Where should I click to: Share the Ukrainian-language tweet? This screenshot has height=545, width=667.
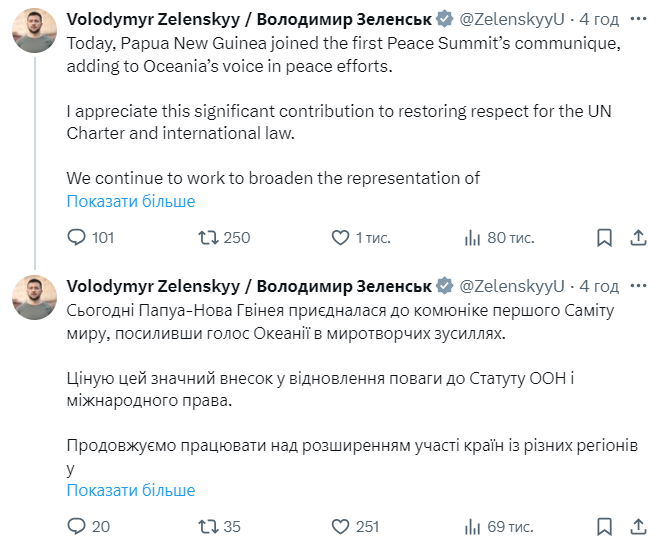[638, 526]
